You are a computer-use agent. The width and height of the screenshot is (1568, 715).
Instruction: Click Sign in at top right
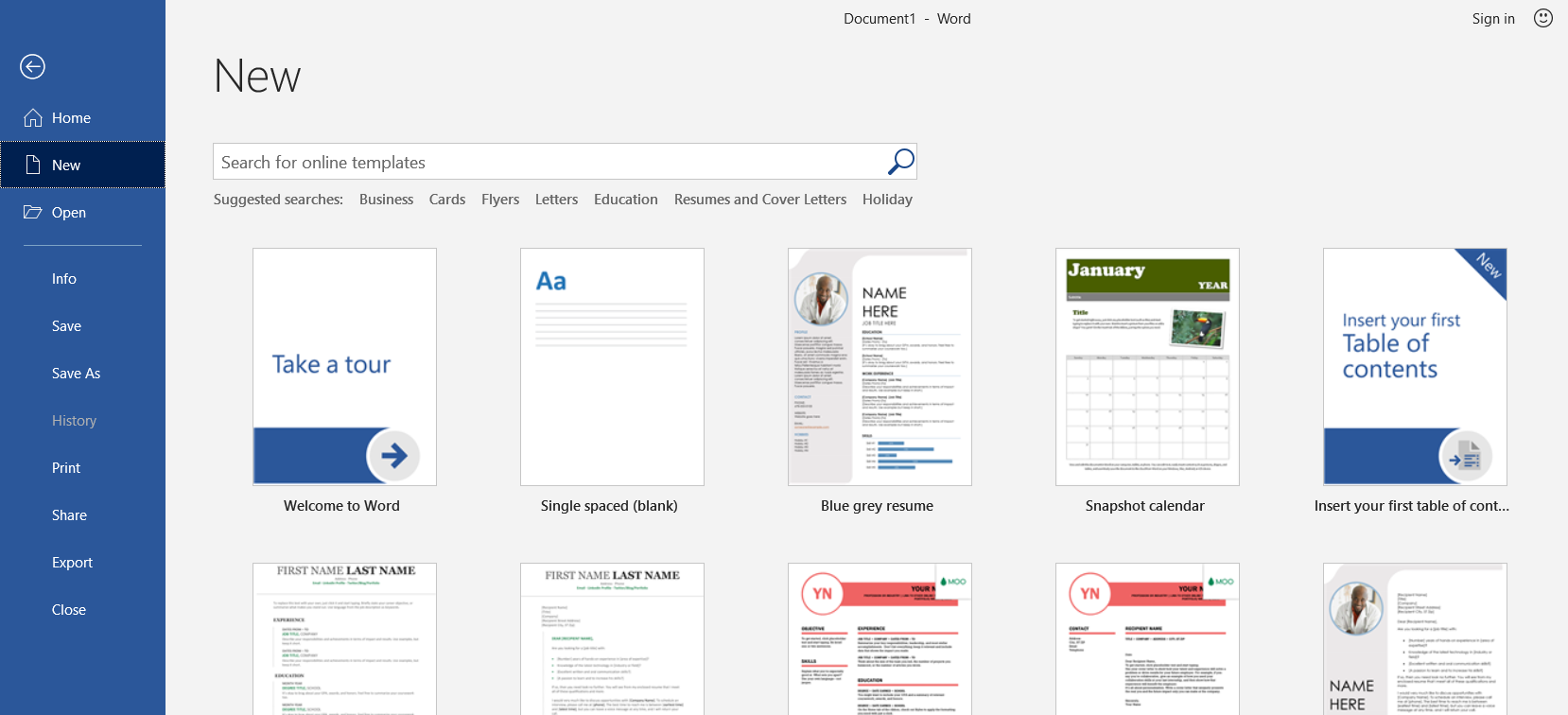(x=1493, y=18)
